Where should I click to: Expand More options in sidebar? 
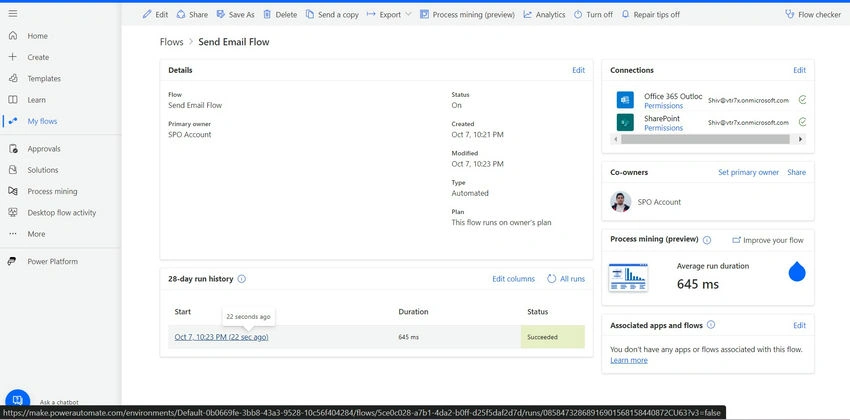pyautogui.click(x=36, y=234)
